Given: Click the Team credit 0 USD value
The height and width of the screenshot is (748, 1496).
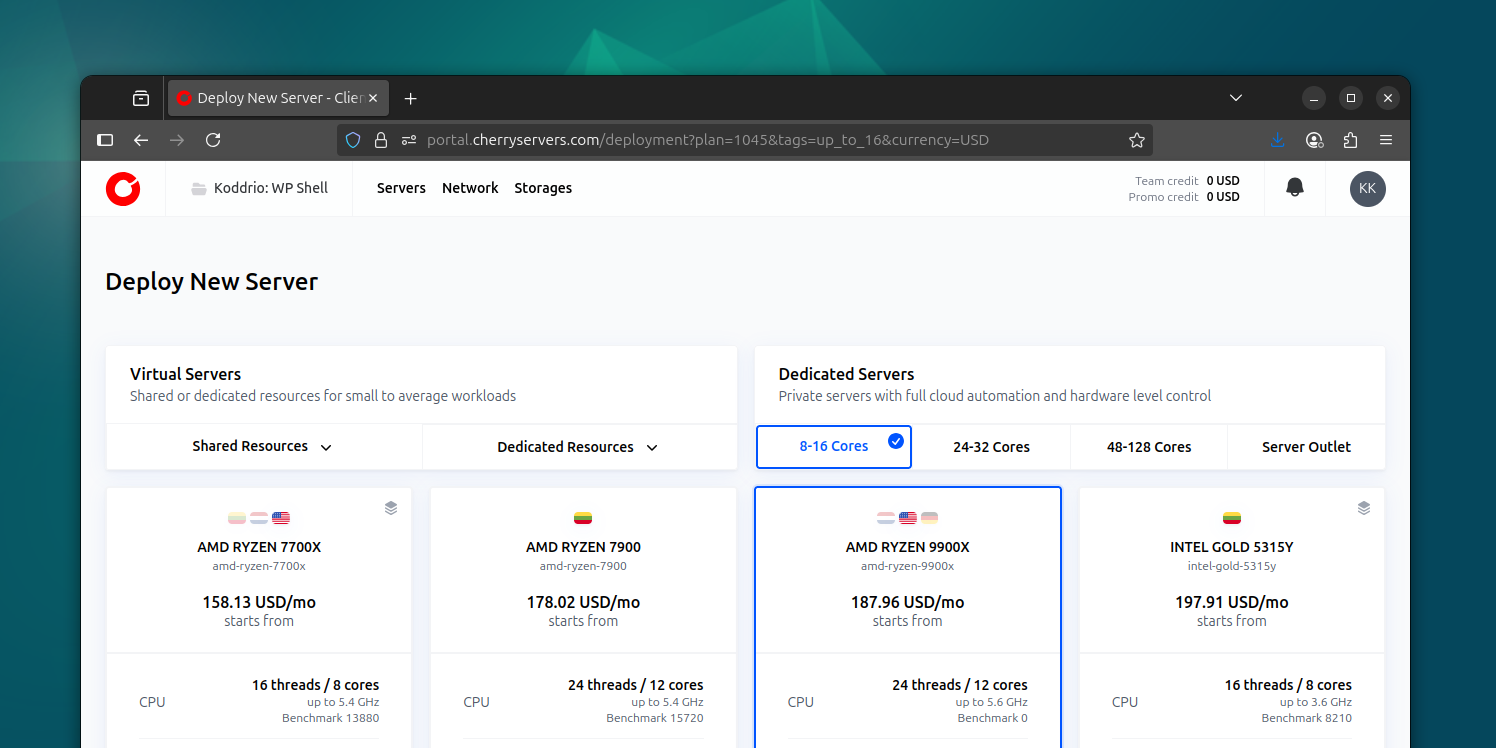Looking at the screenshot, I should click(1223, 181).
